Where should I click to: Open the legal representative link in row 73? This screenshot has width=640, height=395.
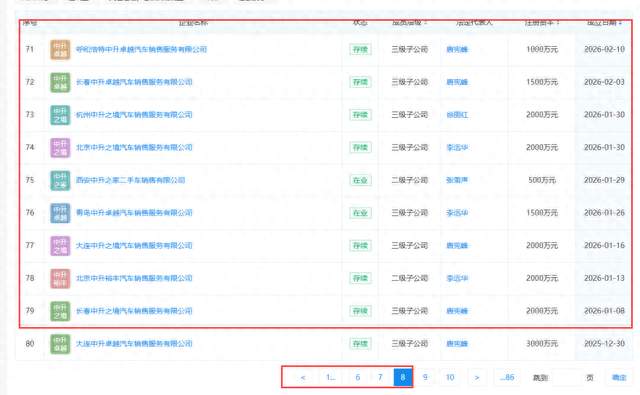pyautogui.click(x=457, y=115)
